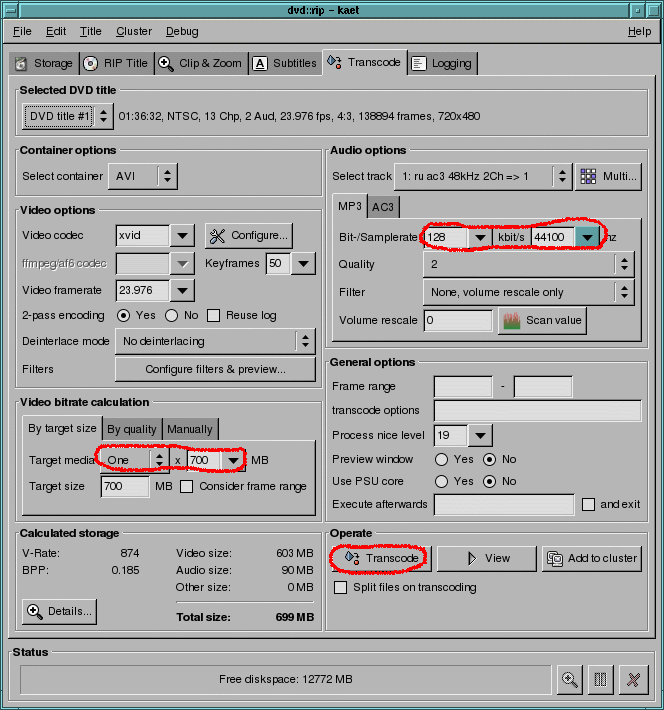Open the Debug menu

(x=182, y=31)
